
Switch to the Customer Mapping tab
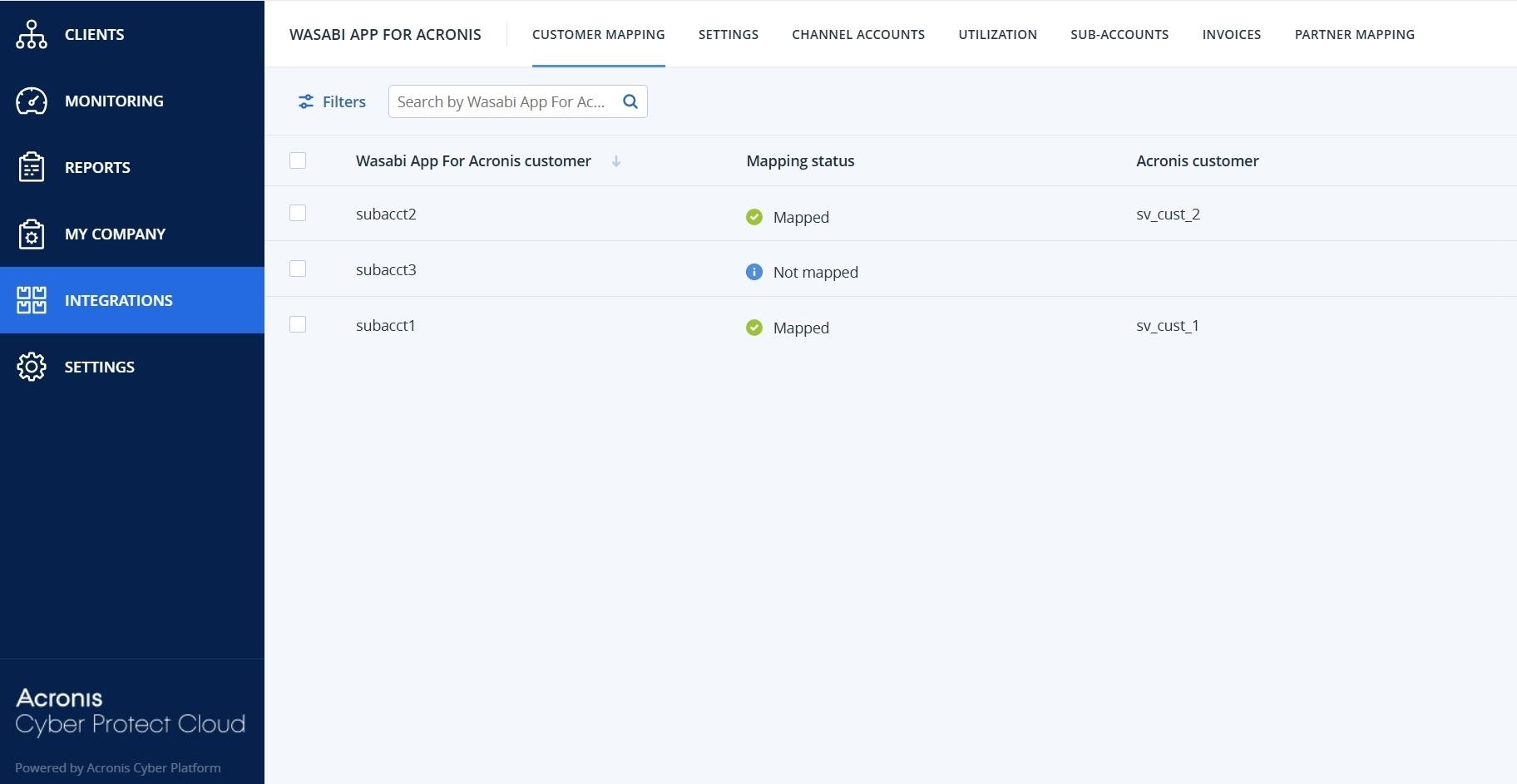[x=599, y=34]
